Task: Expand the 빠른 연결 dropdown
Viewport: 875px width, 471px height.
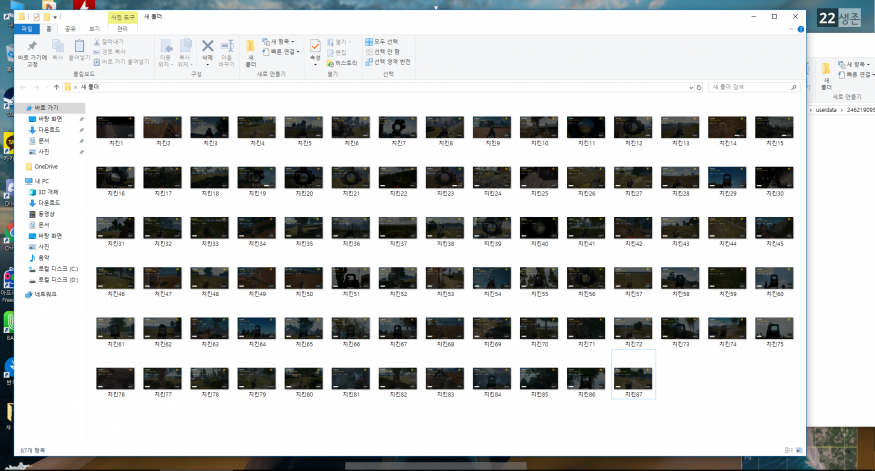Action: [280, 51]
